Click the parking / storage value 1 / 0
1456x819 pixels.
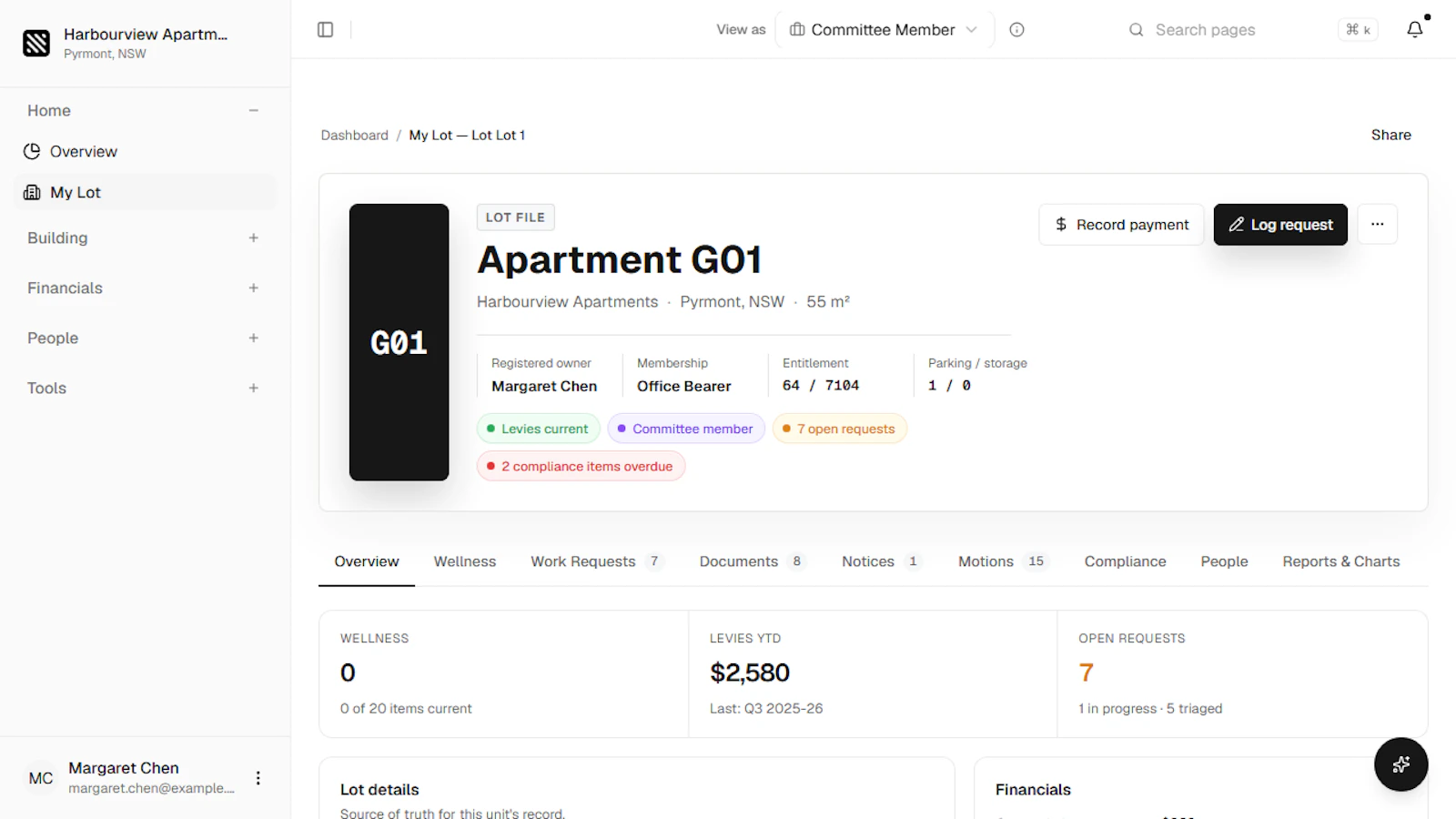949,386
